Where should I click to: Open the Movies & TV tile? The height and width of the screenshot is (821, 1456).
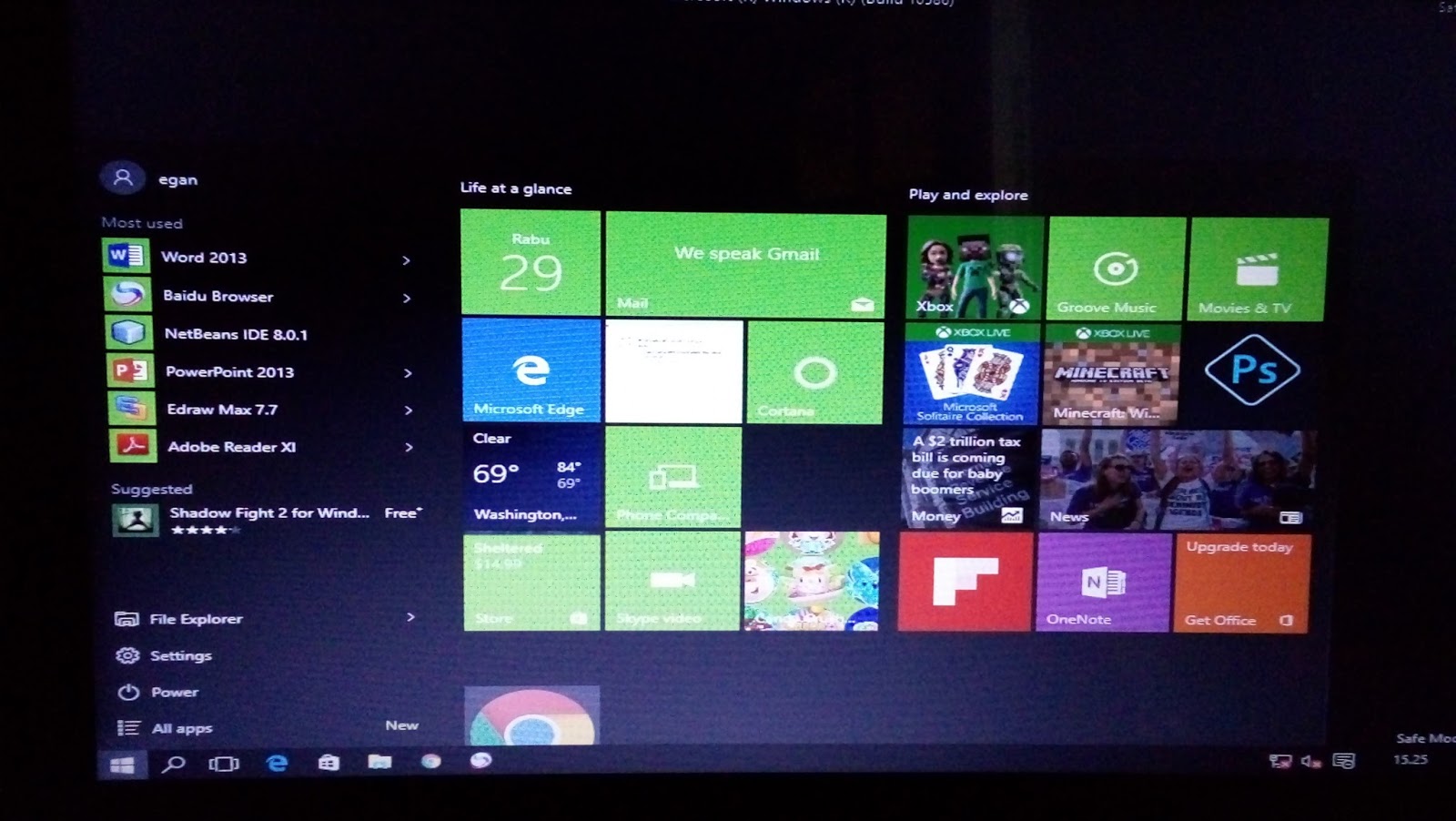1258,269
